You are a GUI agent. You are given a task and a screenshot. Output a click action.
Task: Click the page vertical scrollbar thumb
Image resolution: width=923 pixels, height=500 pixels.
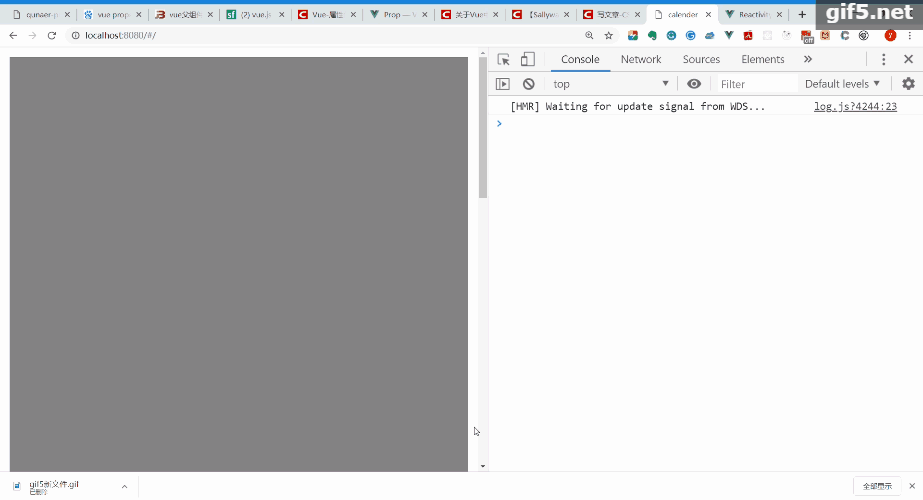tap(483, 128)
